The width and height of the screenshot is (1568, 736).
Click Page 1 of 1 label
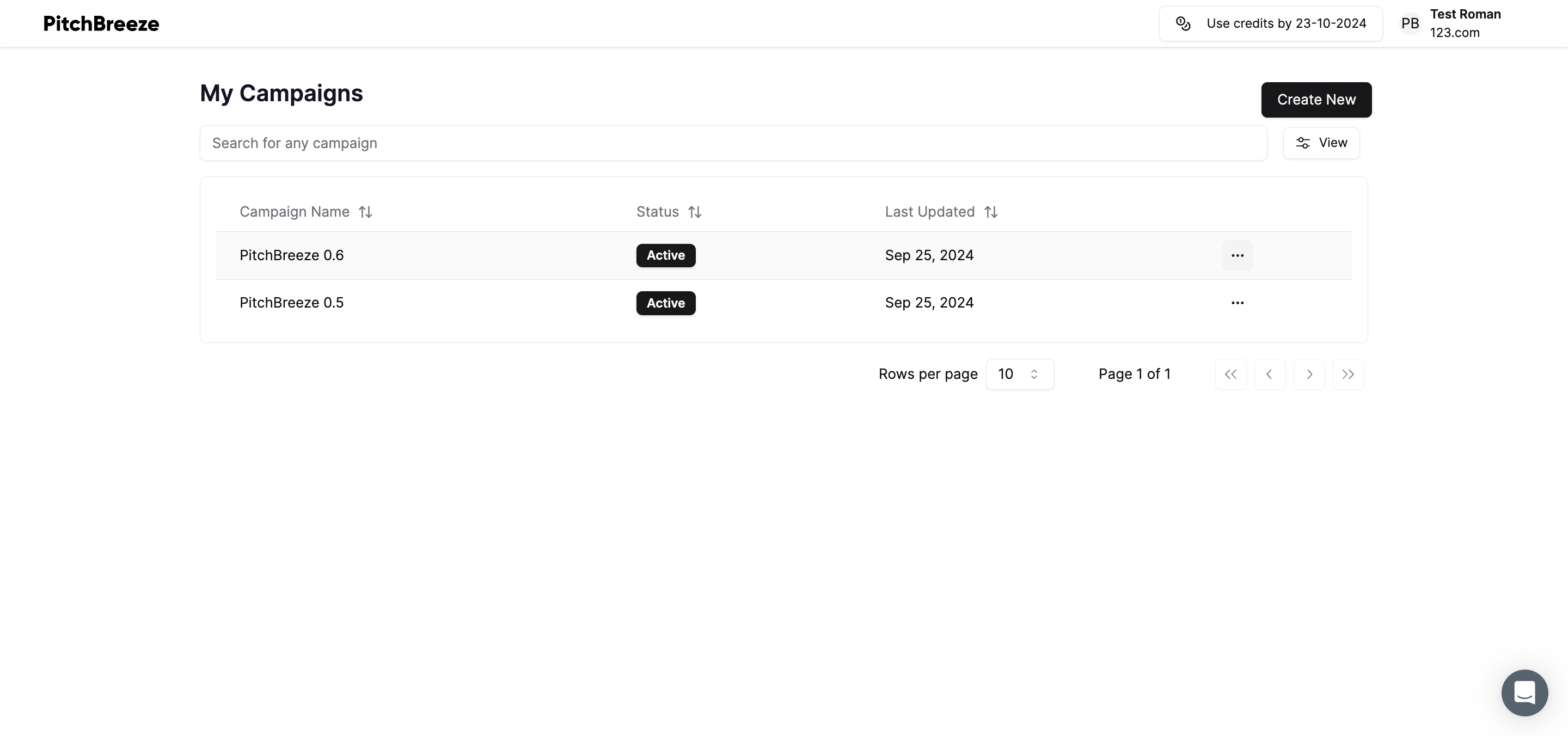tap(1134, 375)
